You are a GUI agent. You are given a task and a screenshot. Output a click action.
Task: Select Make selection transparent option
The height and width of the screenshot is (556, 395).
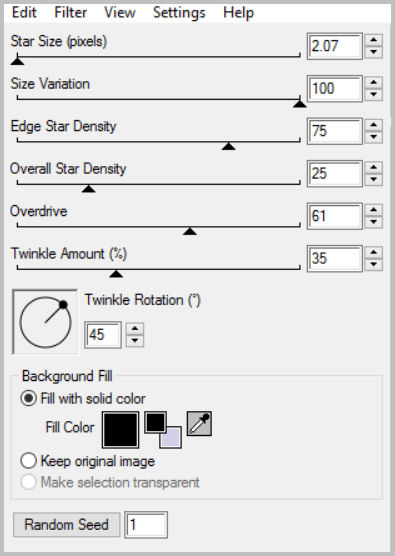[x=110, y=482]
